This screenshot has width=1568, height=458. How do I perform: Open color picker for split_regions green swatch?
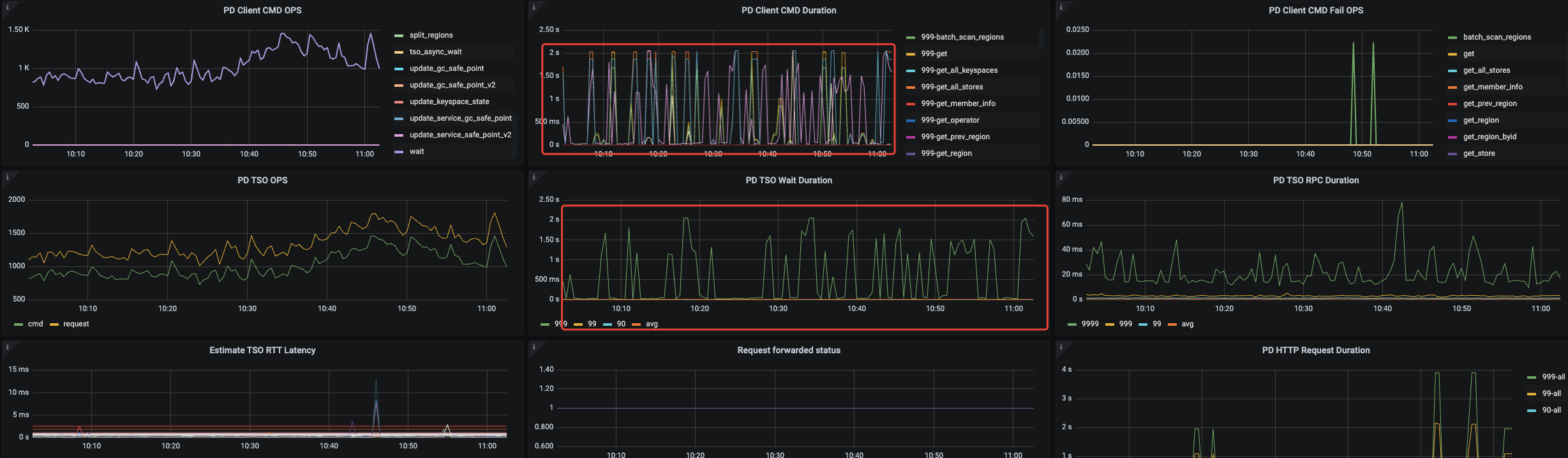399,36
